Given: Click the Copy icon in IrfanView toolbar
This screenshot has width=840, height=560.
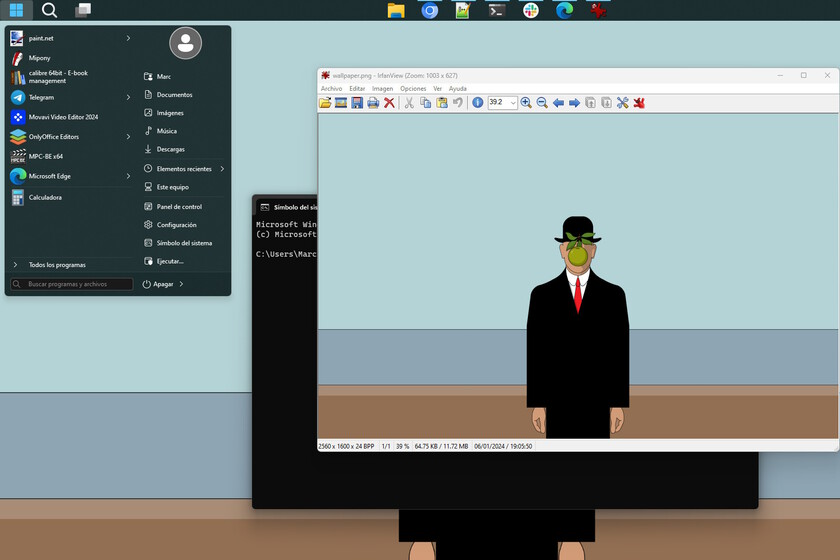Looking at the screenshot, I should (x=425, y=103).
